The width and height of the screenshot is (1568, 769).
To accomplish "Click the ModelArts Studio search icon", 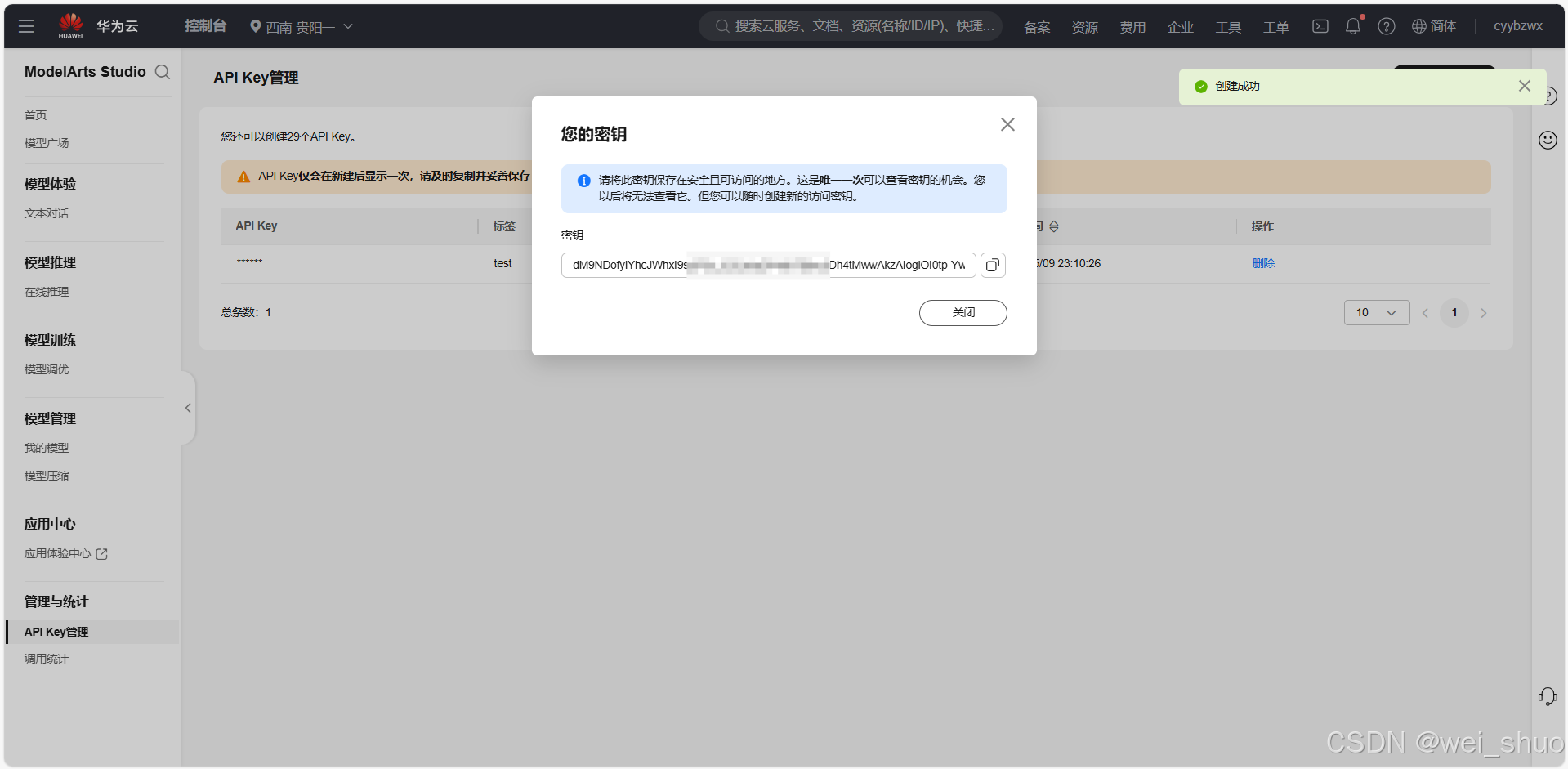I will coord(163,72).
